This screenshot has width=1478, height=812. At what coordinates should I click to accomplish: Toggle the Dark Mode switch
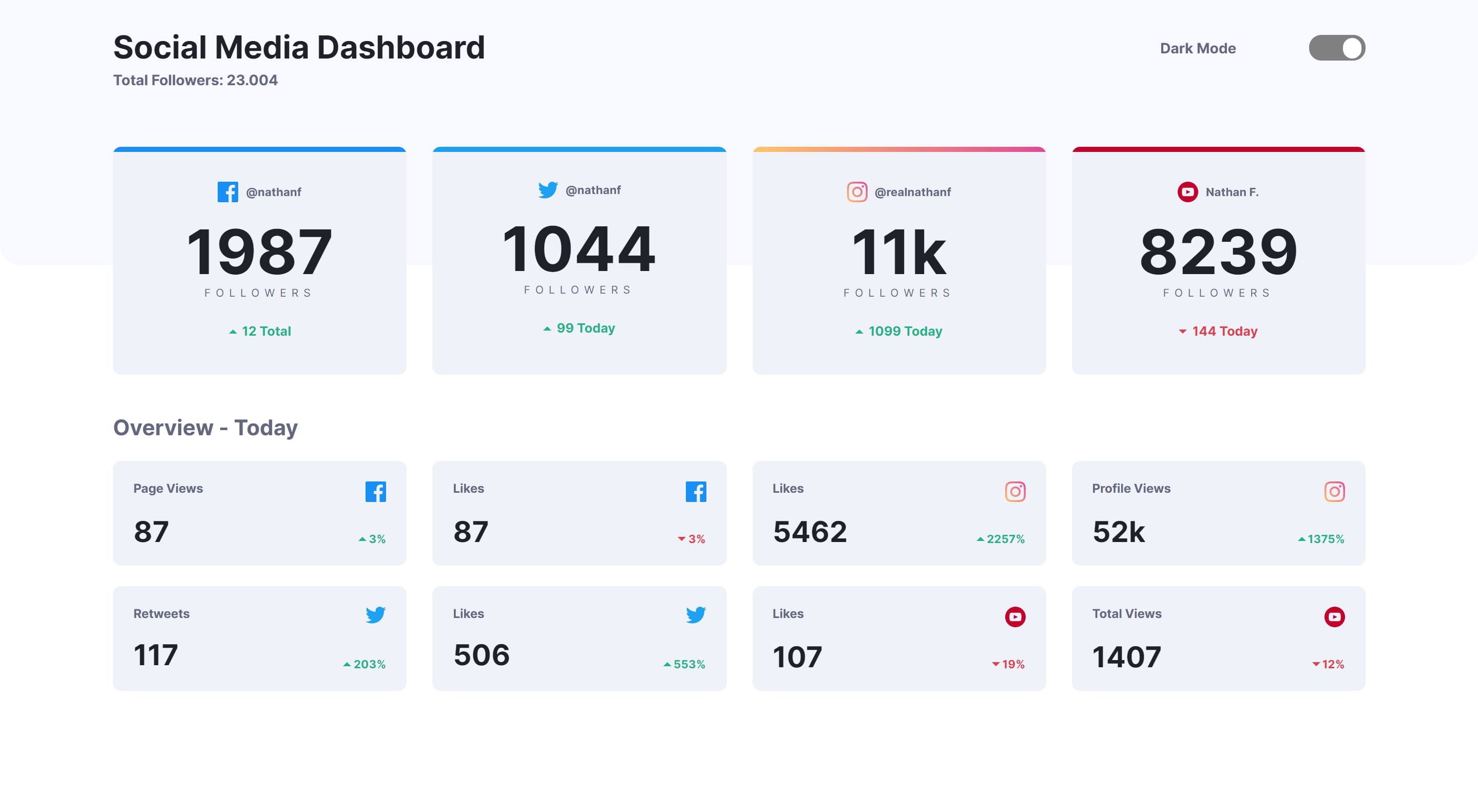1336,48
